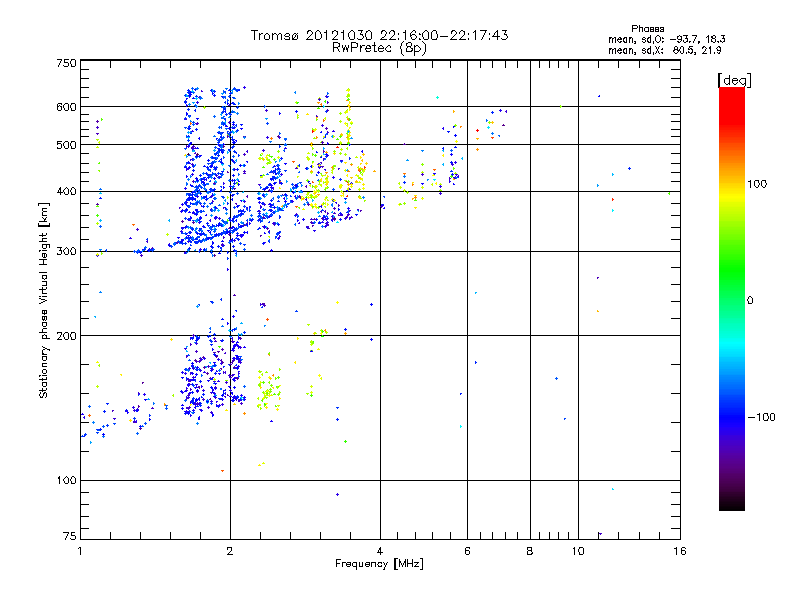Click the 'Phases' header text
This screenshot has height=600, width=800.
(647, 29)
